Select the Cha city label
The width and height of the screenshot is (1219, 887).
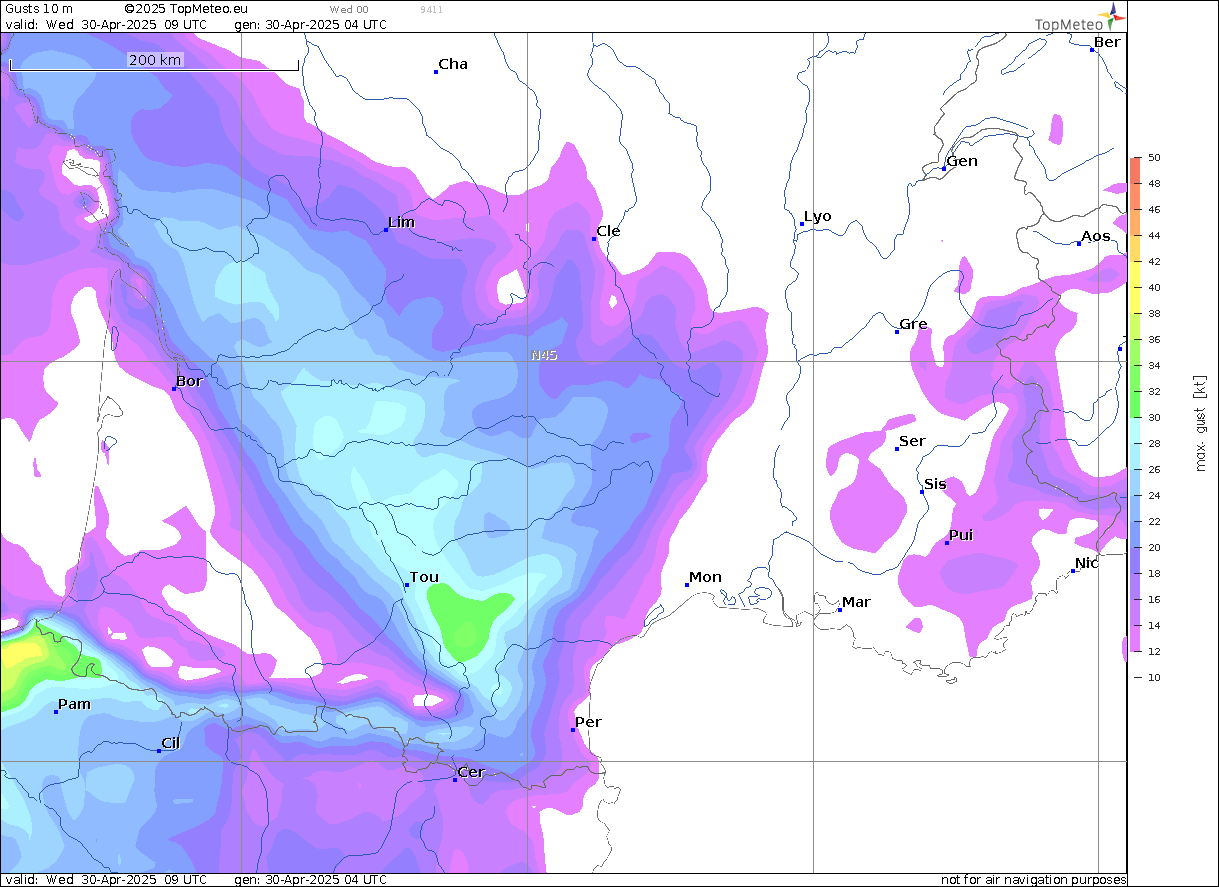tap(453, 64)
